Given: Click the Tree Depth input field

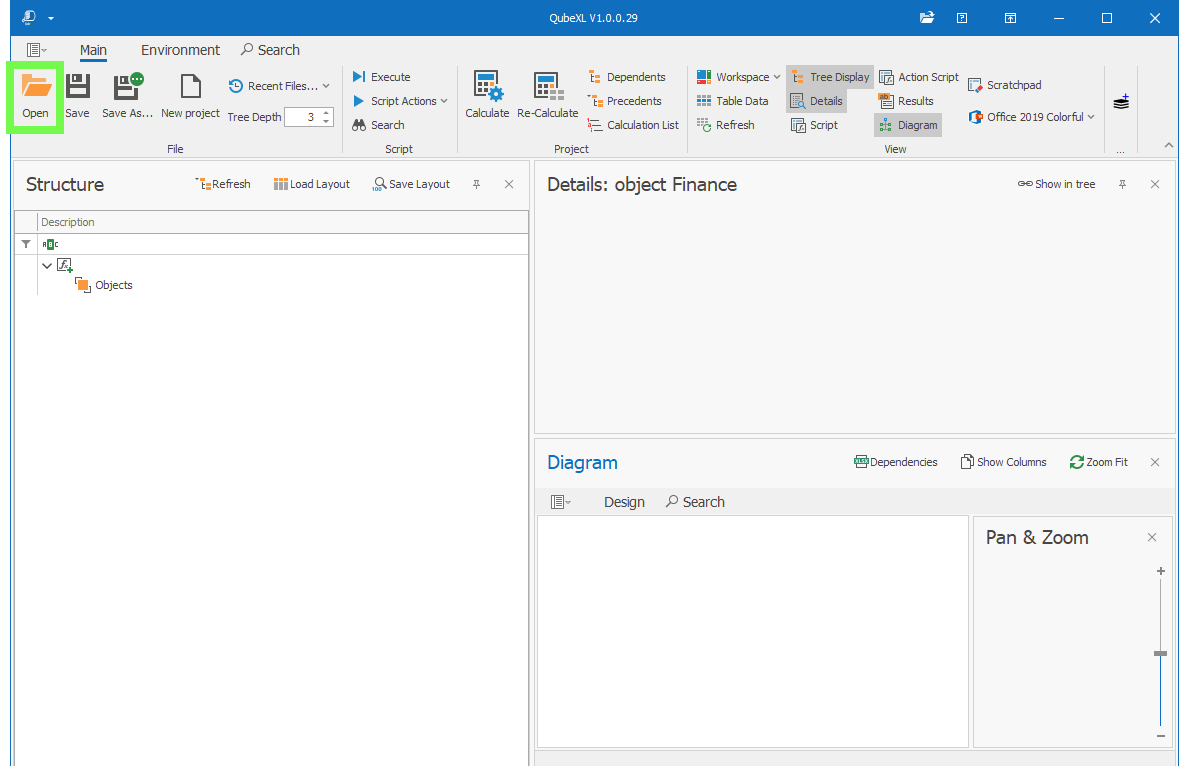Looking at the screenshot, I should pos(302,117).
